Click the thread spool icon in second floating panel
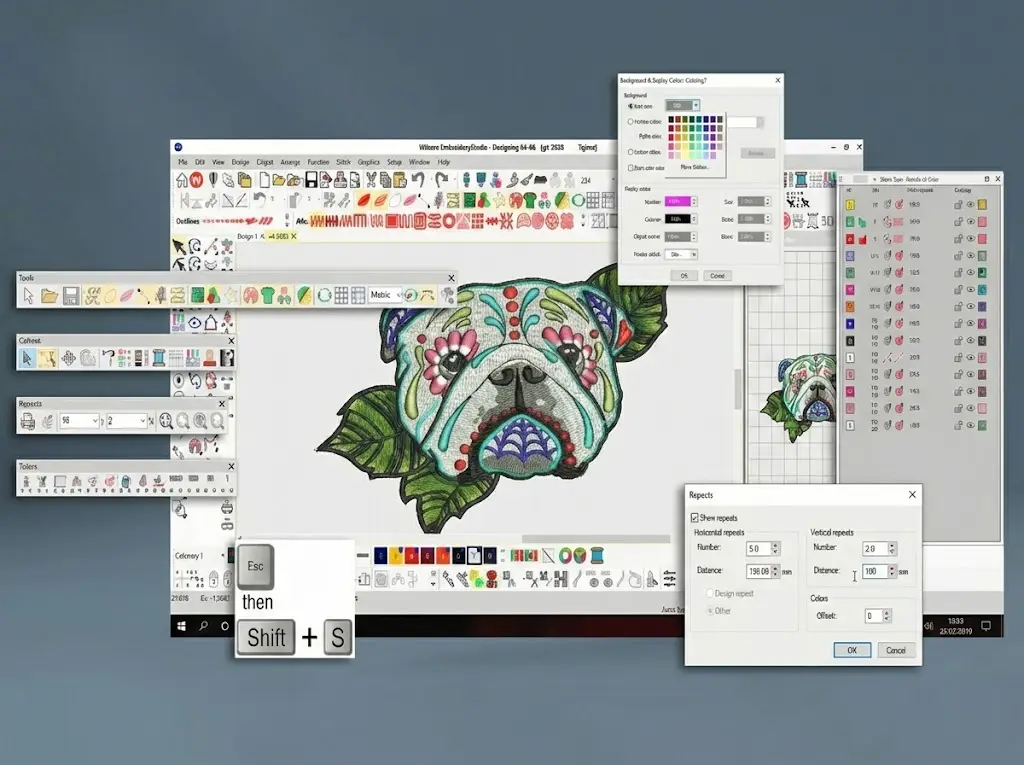The image size is (1024, 765). point(157,357)
